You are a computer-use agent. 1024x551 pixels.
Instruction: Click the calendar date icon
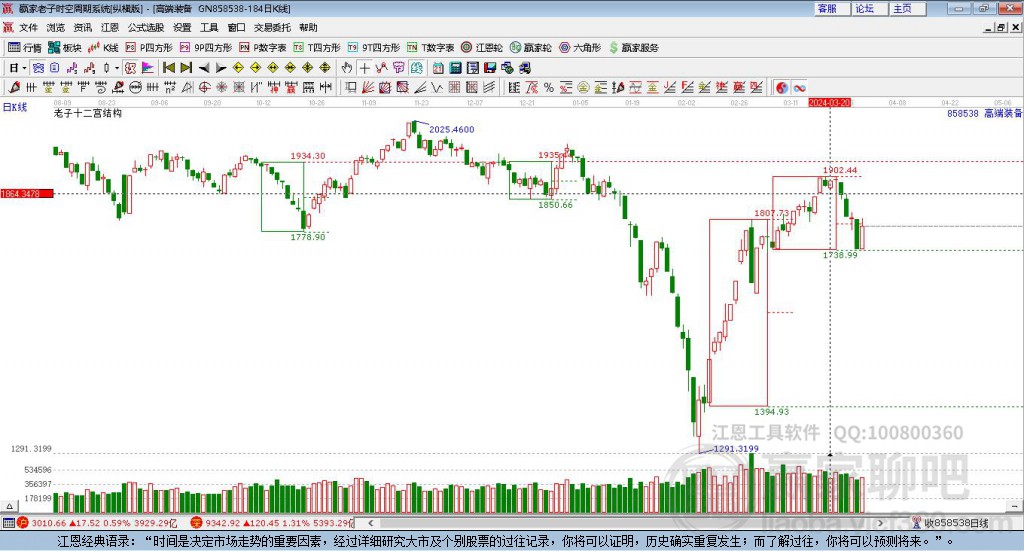438,68
